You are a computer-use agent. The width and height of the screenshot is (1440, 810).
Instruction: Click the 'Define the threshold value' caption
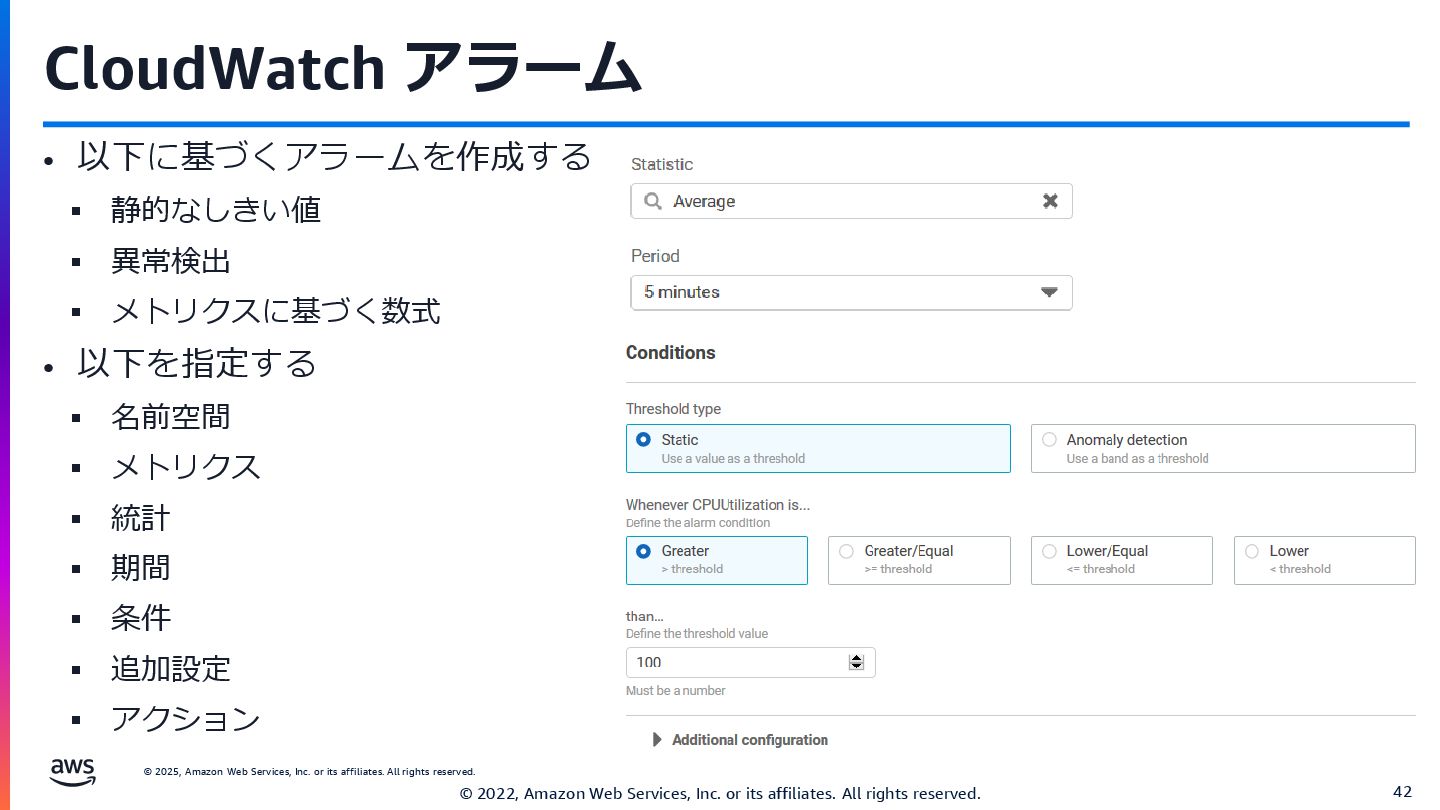point(697,634)
